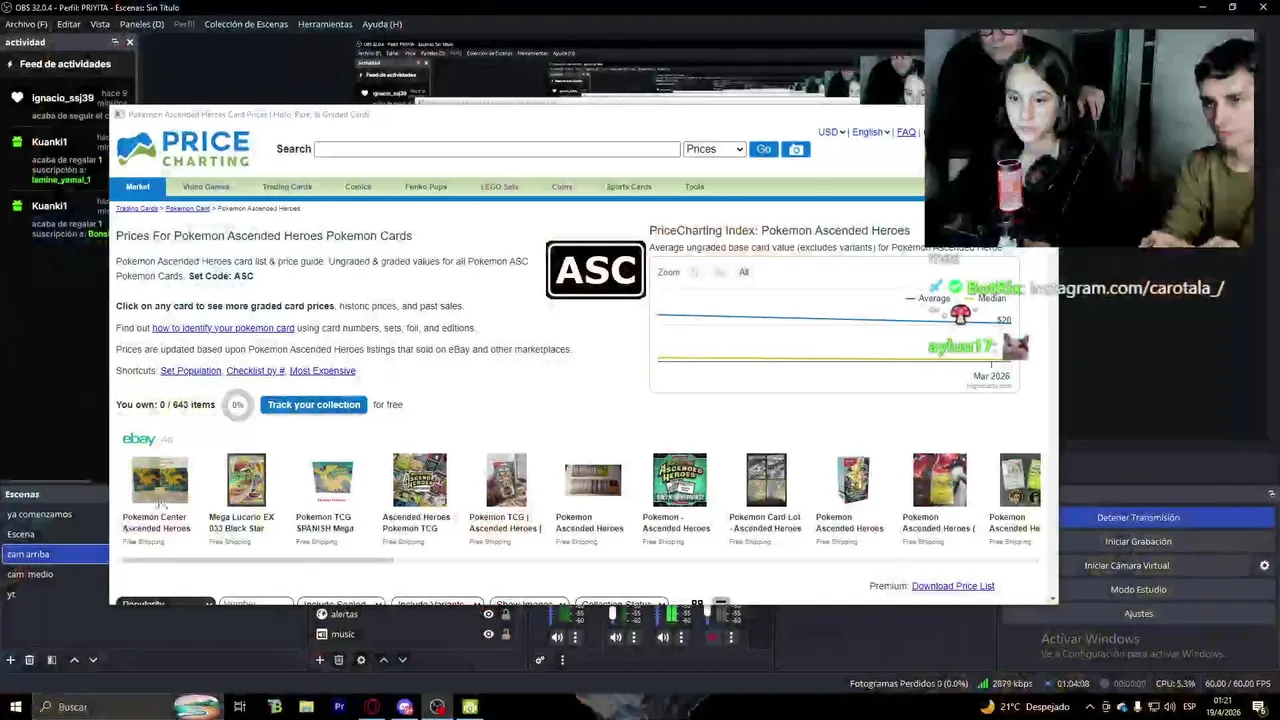Open OBS Studio icon in the taskbar

pyautogui.click(x=437, y=707)
